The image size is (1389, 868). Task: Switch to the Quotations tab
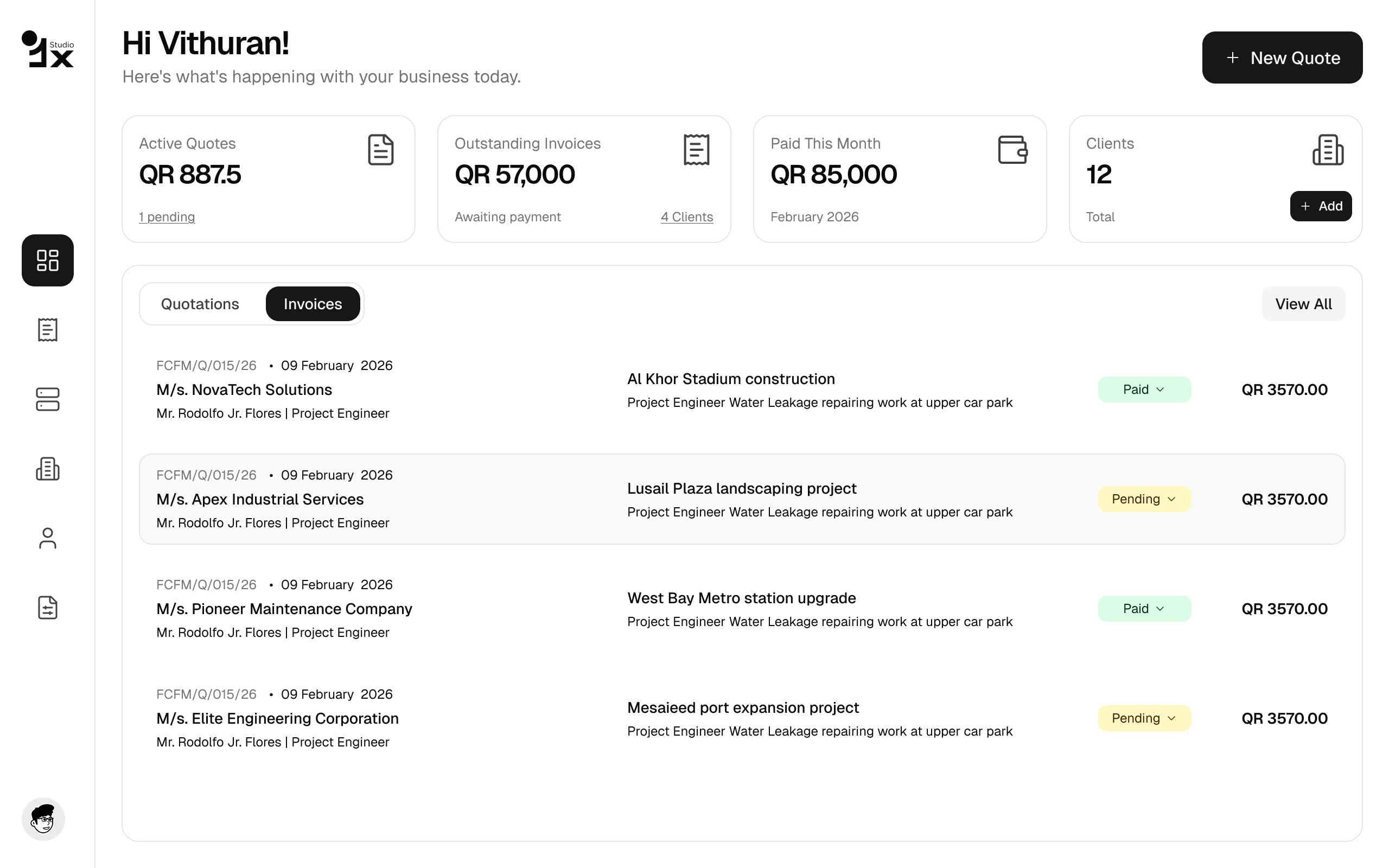(200, 304)
